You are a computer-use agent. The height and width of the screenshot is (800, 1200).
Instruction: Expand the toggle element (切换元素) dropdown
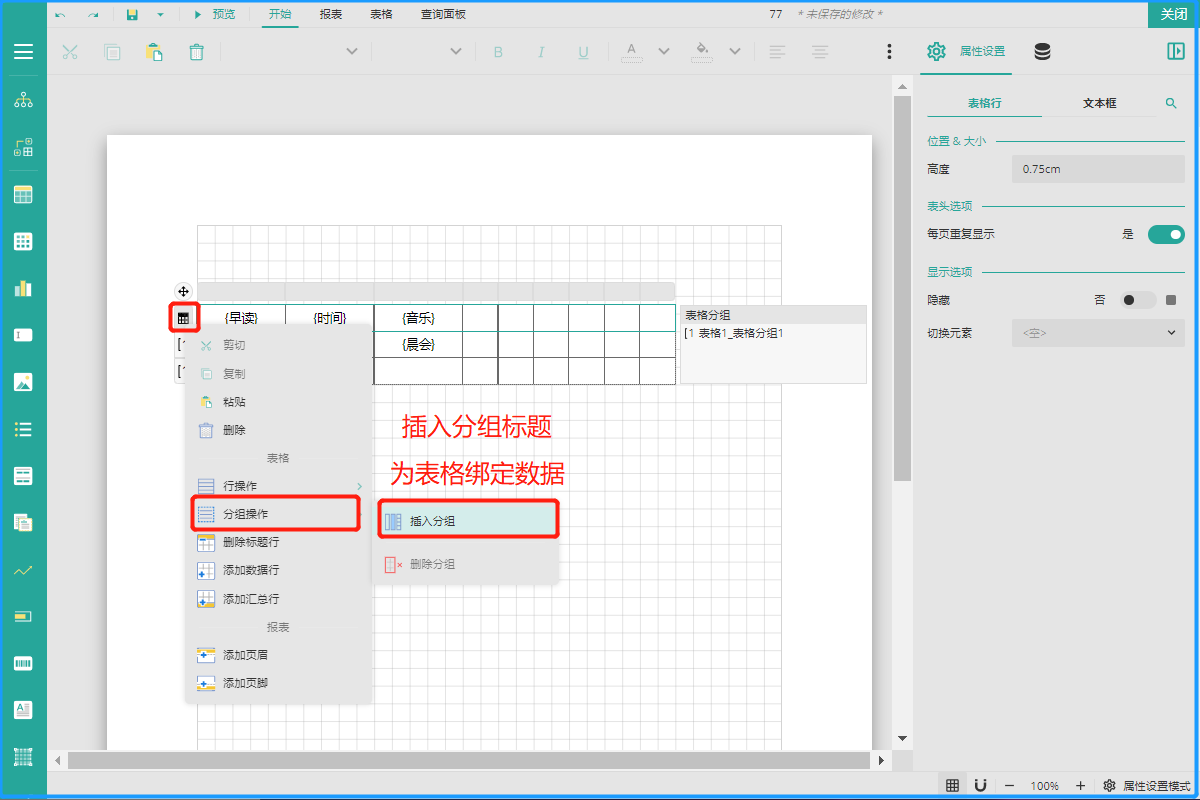pyautogui.click(x=1097, y=333)
